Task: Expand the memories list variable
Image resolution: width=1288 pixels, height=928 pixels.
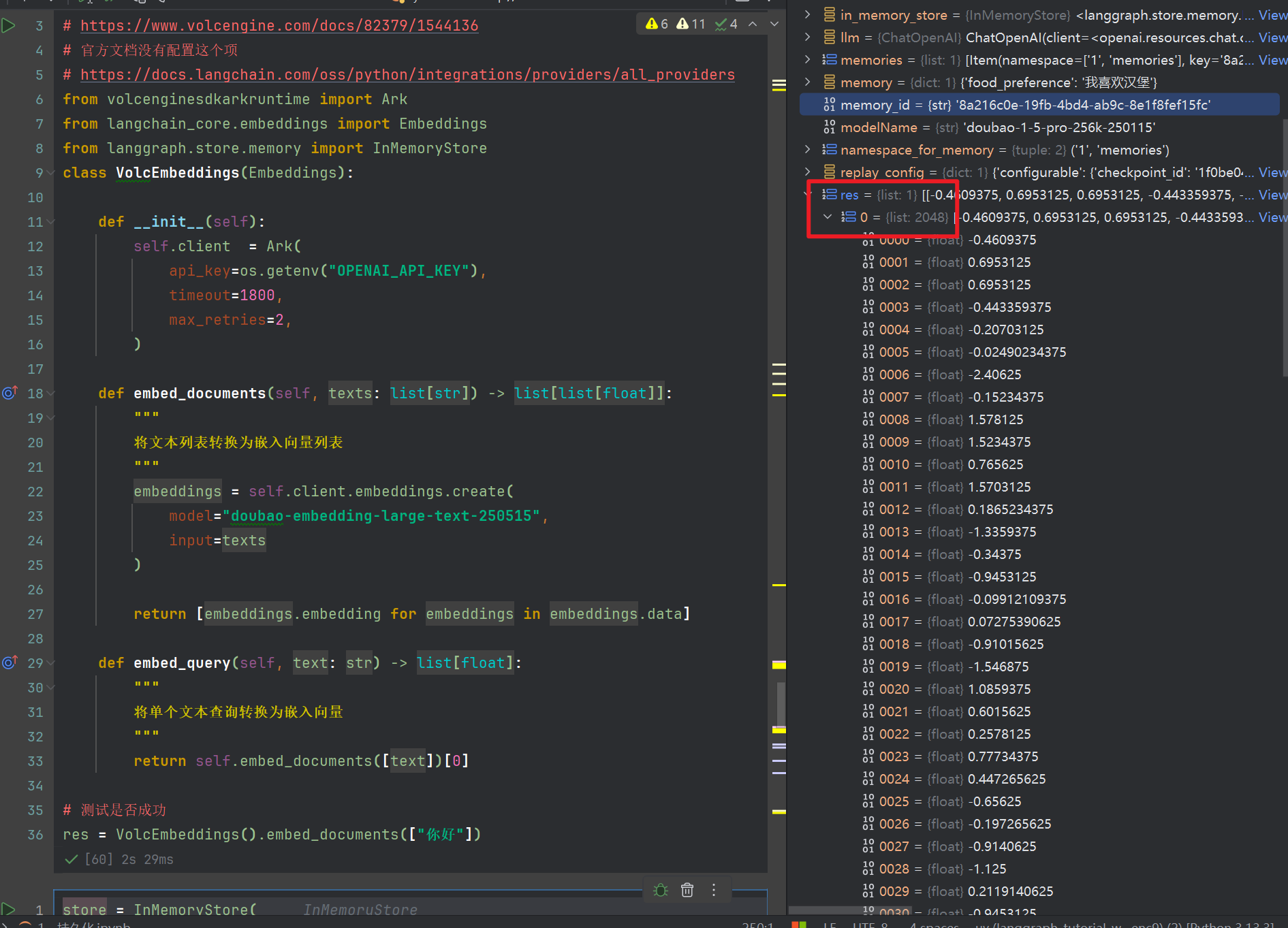Action: pos(808,59)
